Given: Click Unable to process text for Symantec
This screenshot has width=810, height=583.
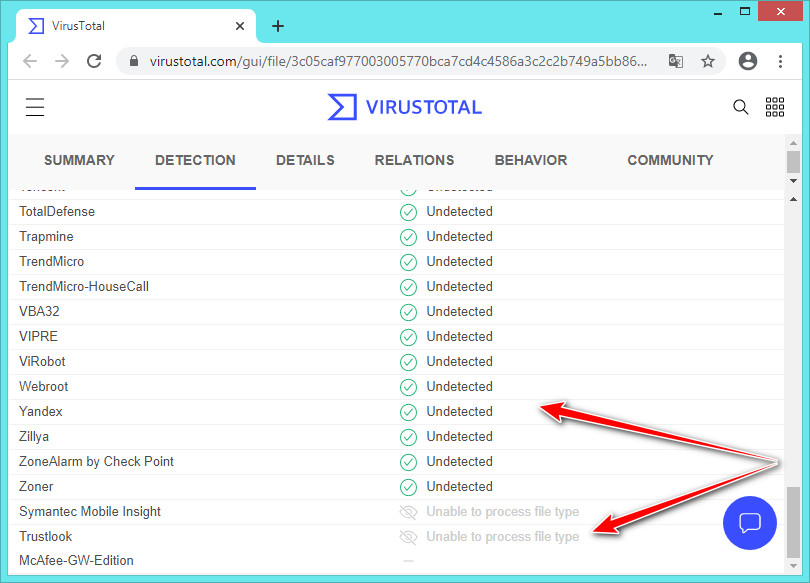Looking at the screenshot, I should pyautogui.click(x=503, y=512).
